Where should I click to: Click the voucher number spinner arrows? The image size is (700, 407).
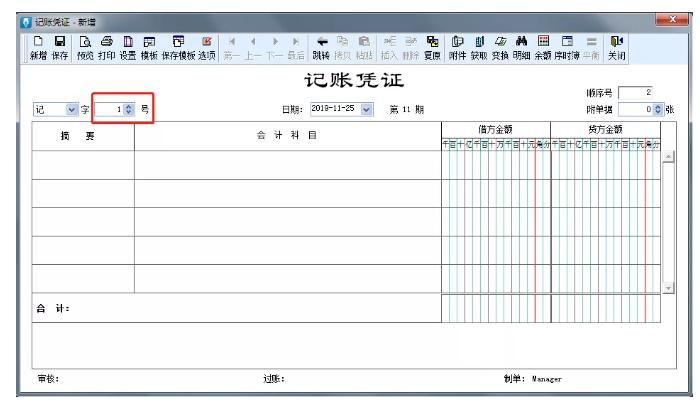tap(129, 109)
